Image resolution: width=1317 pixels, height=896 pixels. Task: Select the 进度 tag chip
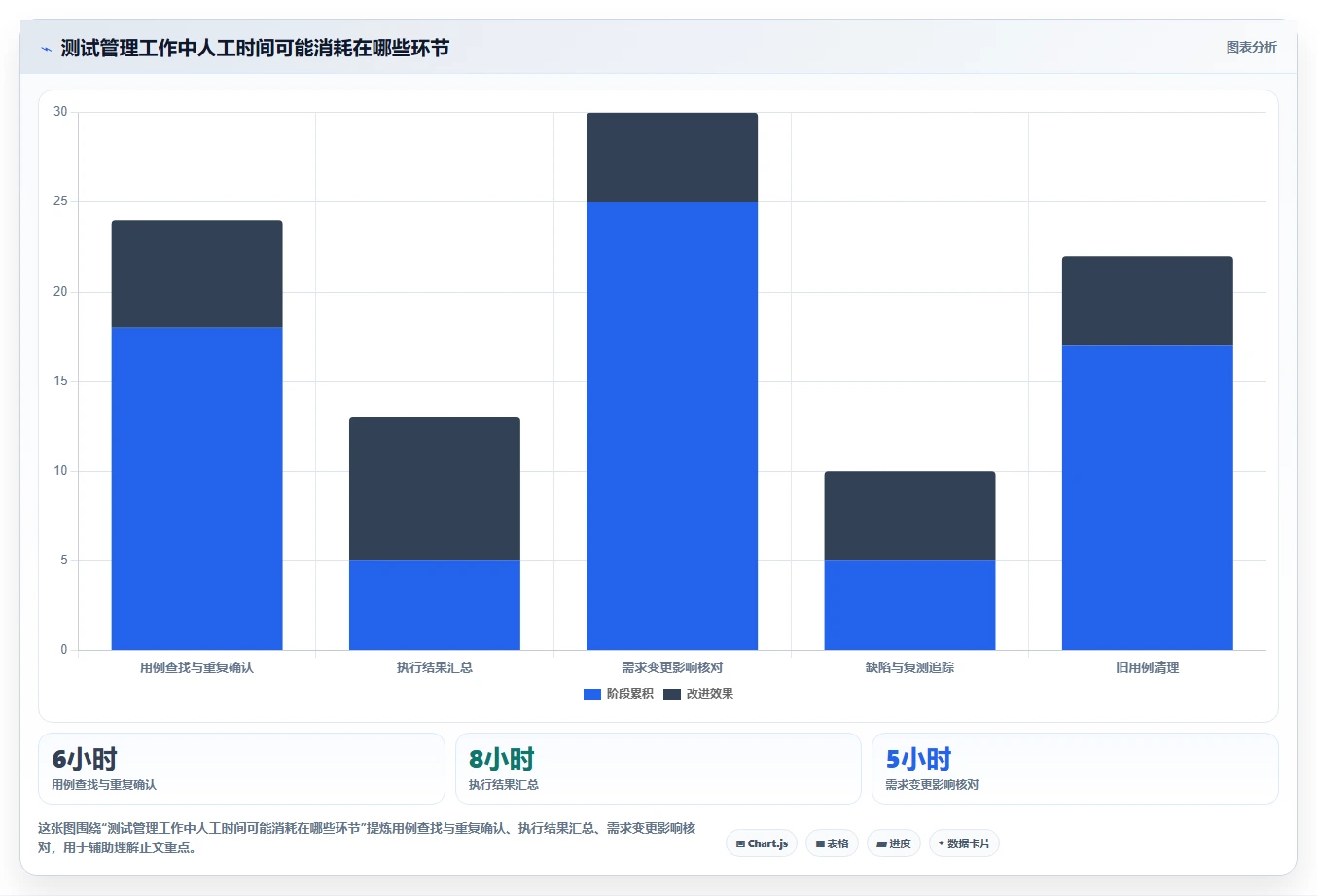click(x=894, y=843)
